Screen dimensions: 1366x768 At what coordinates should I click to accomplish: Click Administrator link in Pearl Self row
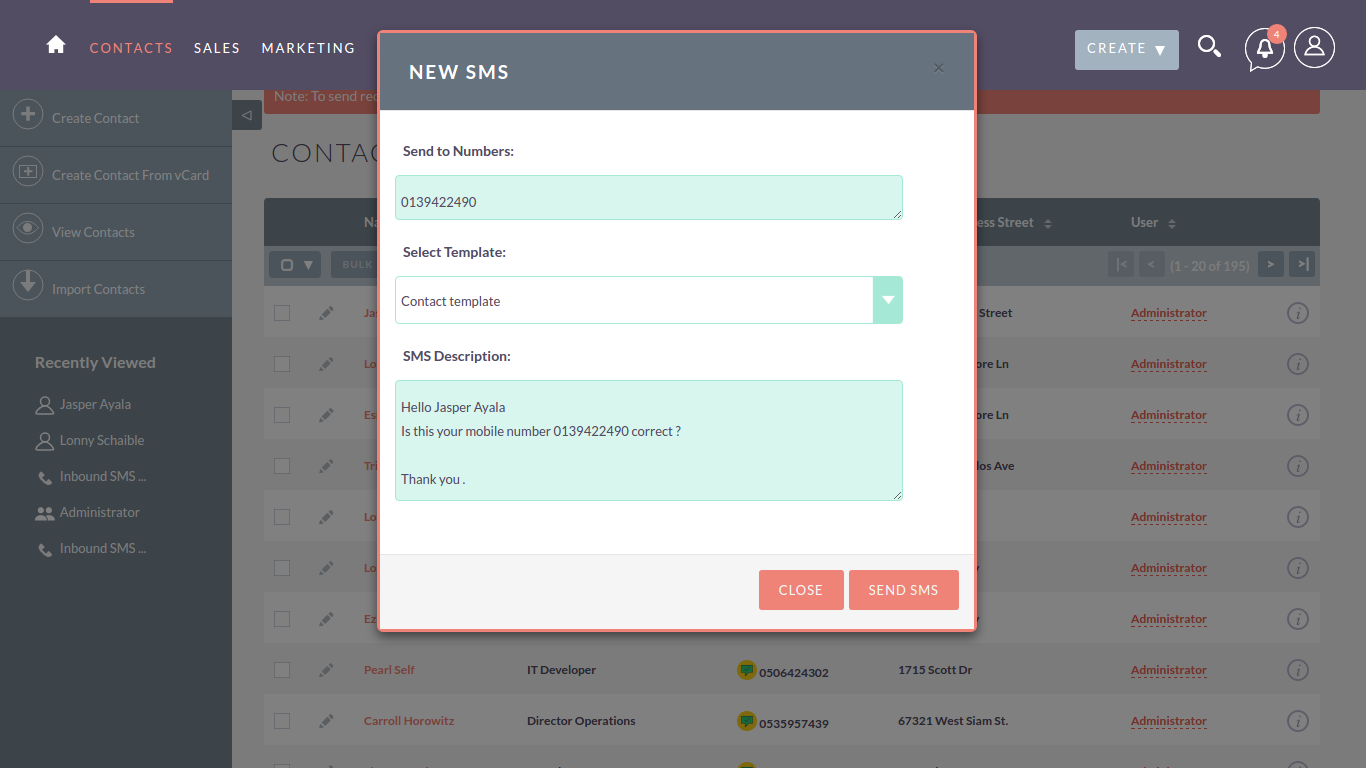(x=1169, y=670)
